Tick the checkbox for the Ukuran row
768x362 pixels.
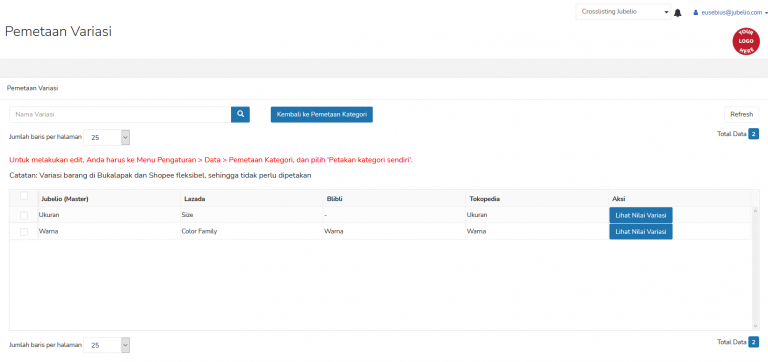point(24,216)
